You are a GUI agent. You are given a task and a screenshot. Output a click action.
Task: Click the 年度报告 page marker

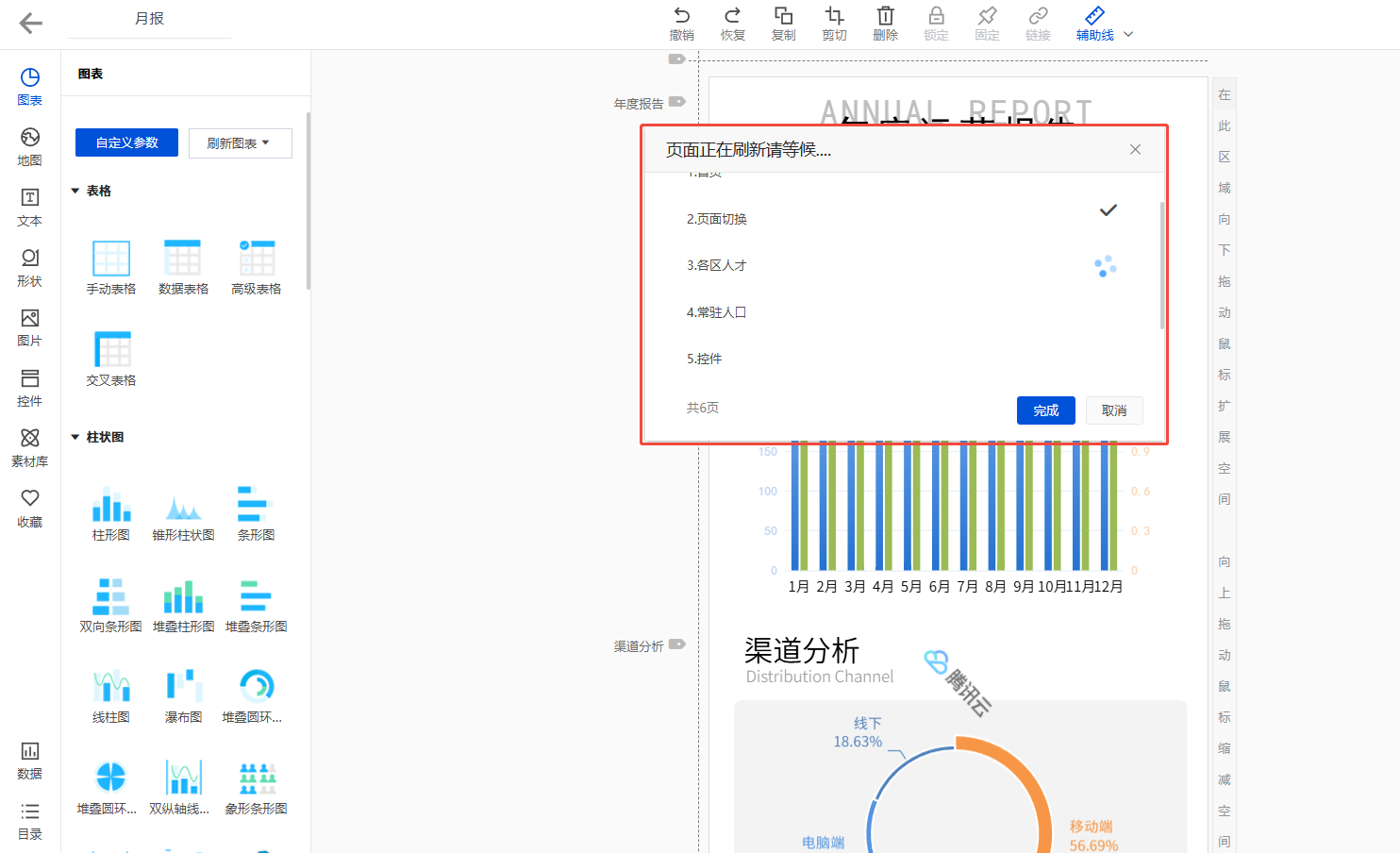click(x=649, y=103)
